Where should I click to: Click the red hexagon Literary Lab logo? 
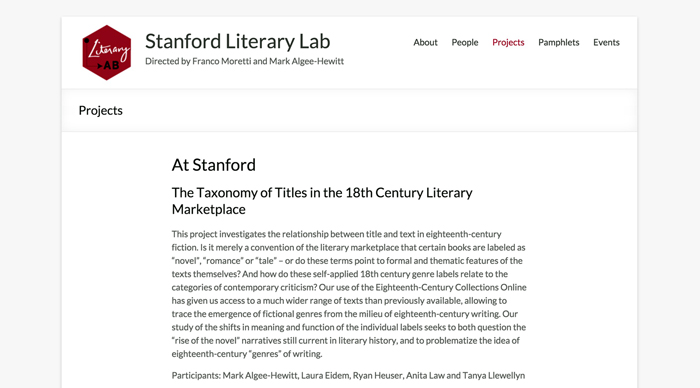[107, 53]
